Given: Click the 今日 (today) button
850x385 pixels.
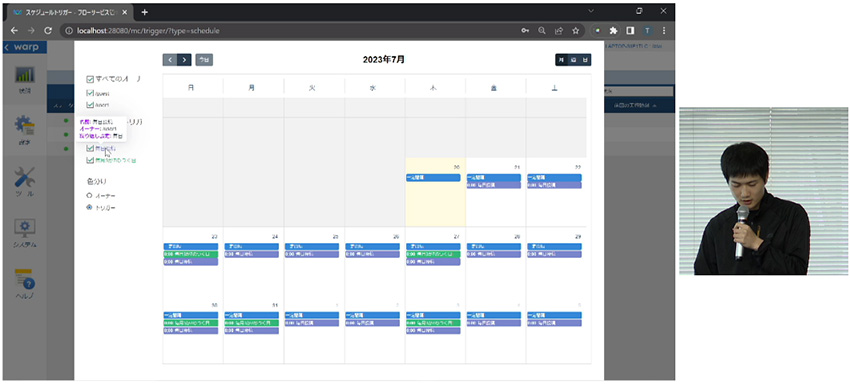Looking at the screenshot, I should coord(204,60).
